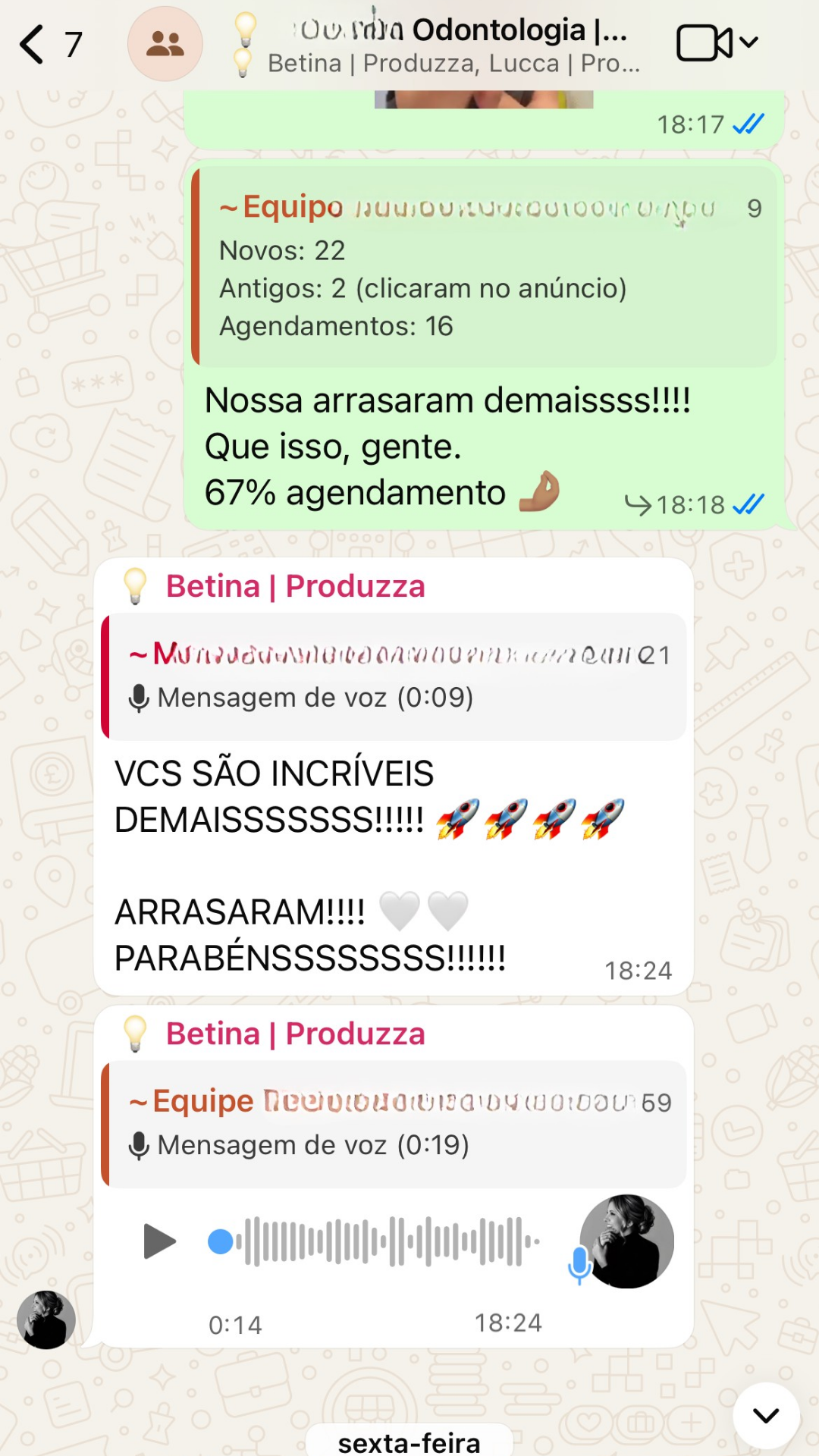
Task: Open quoted voice message of 0:09
Action: tap(394, 676)
